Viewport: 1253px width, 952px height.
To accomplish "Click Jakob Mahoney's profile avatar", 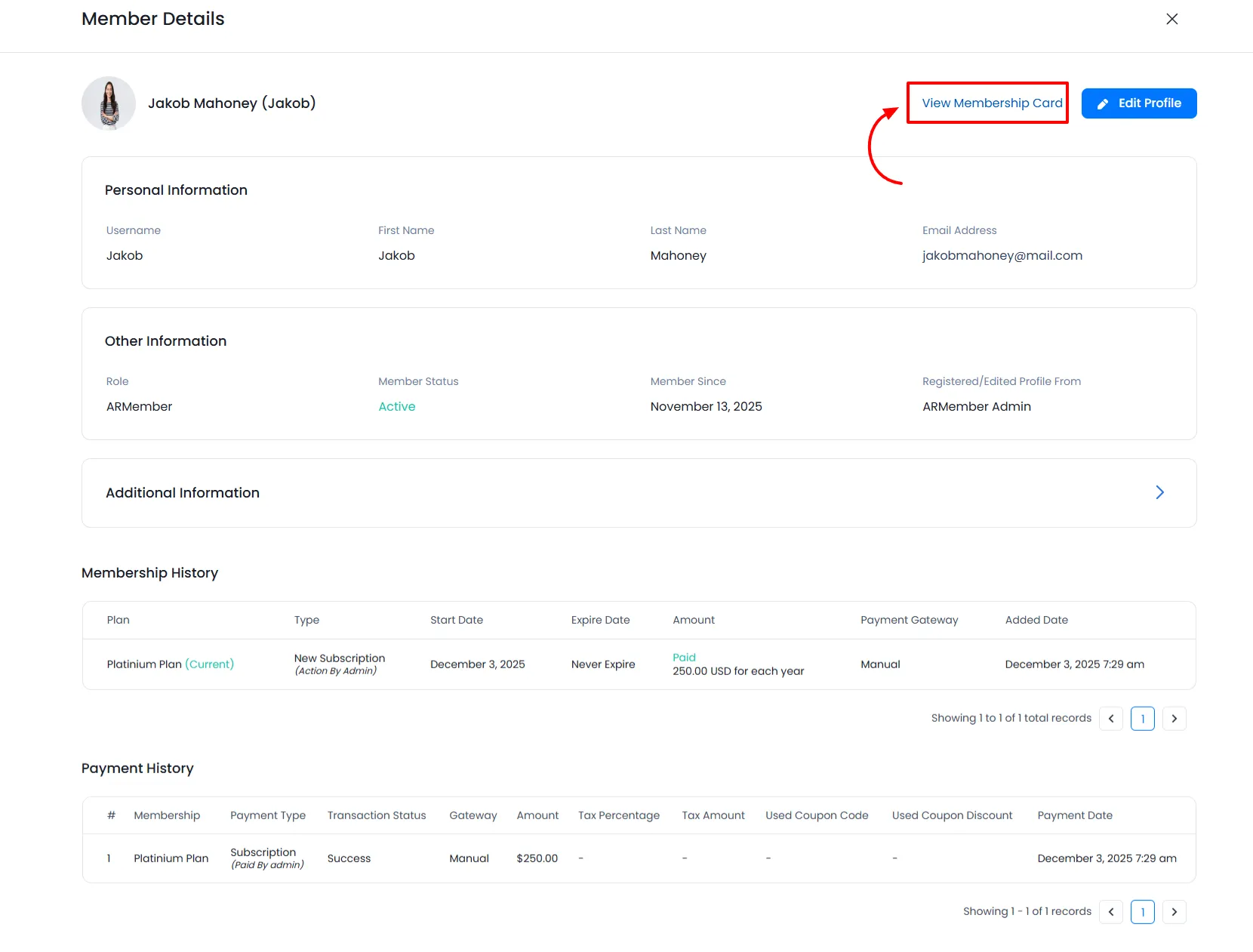I will [109, 103].
